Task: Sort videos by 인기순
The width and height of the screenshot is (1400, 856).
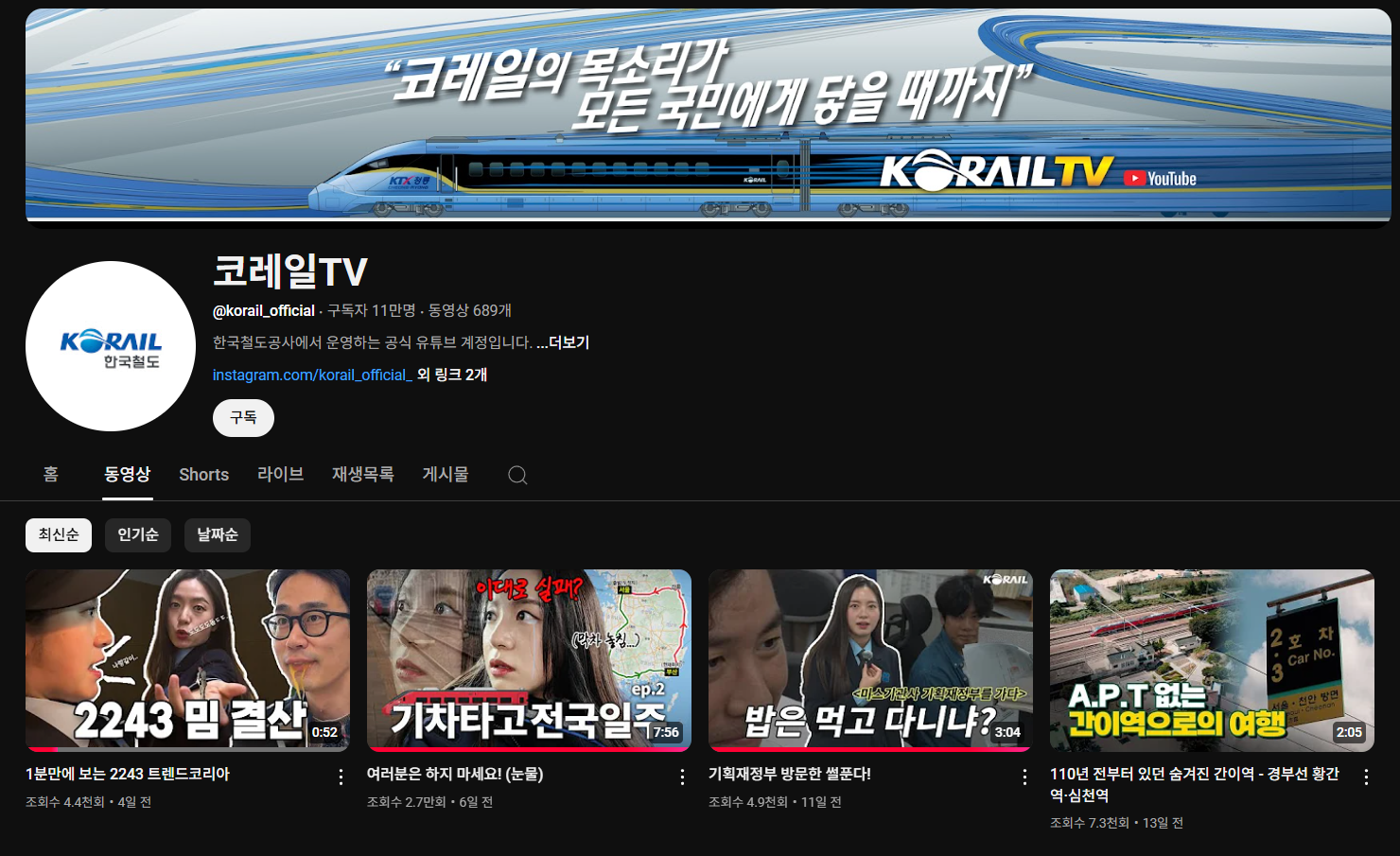Action: pos(138,535)
